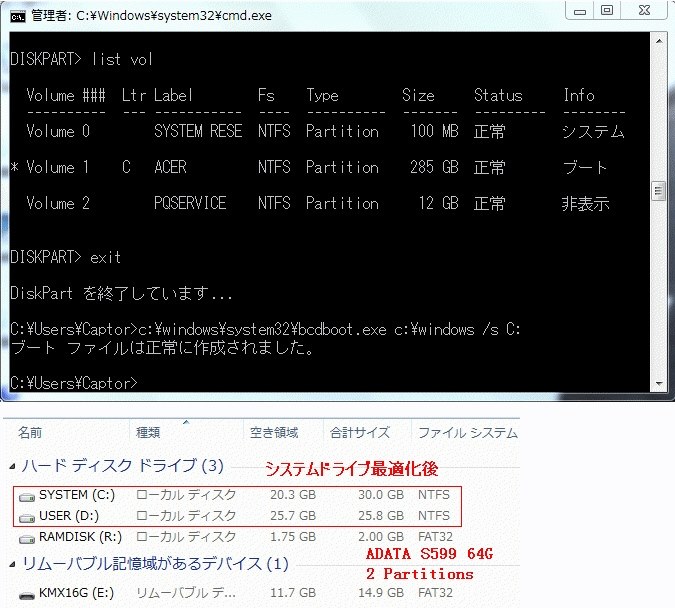Click the console scrollbar thumb
The image size is (675, 608).
pyautogui.click(x=659, y=190)
